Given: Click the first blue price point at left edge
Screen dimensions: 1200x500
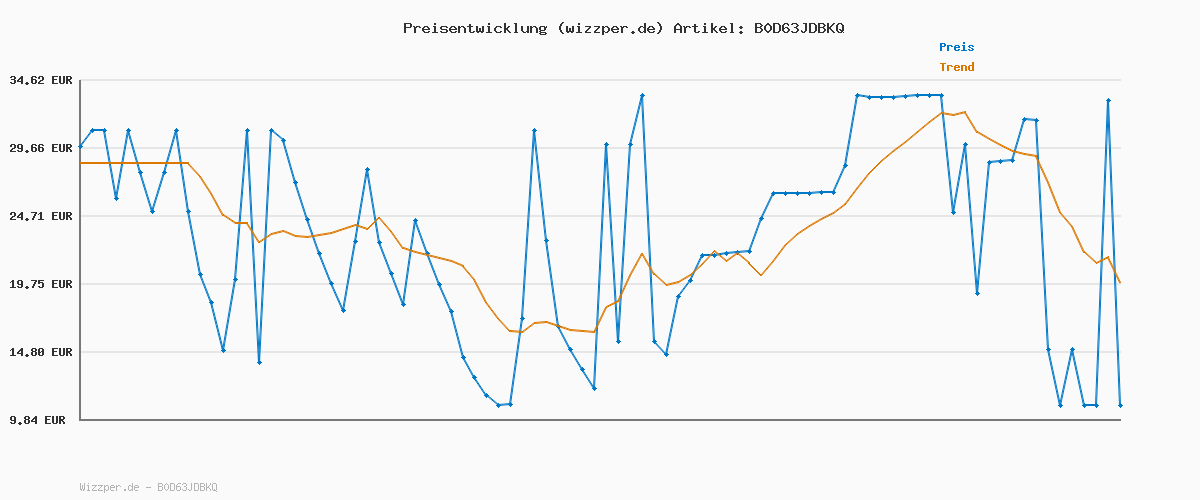Looking at the screenshot, I should click(81, 146).
